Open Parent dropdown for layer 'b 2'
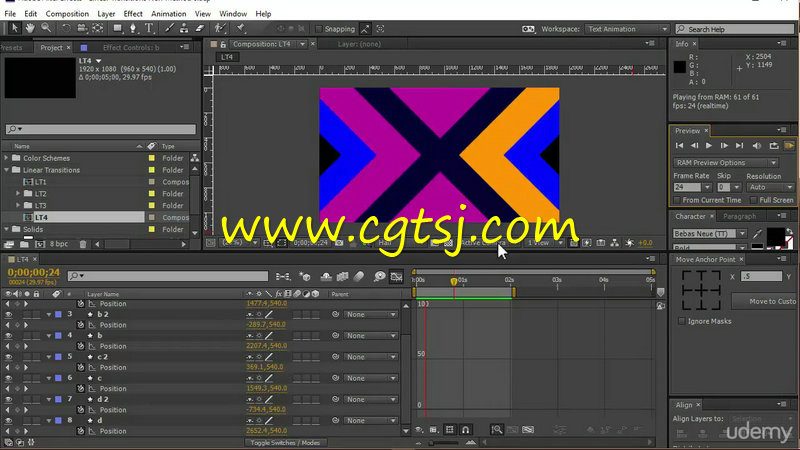The image size is (800, 450). click(370, 315)
